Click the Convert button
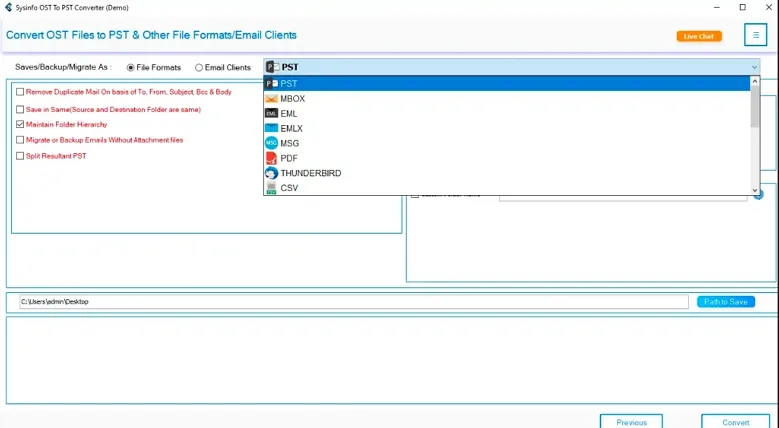The height and width of the screenshot is (428, 779). [x=736, y=422]
